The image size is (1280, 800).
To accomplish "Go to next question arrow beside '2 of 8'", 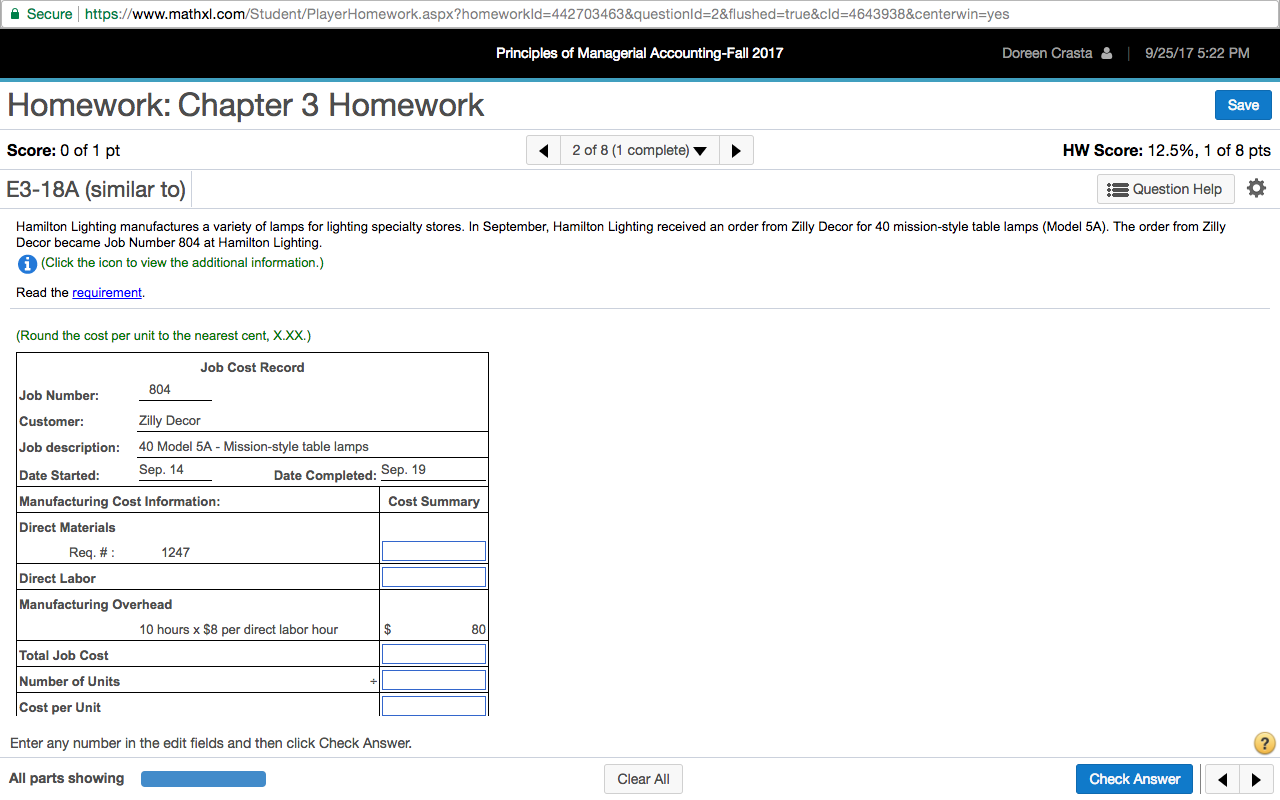I will 736,151.
